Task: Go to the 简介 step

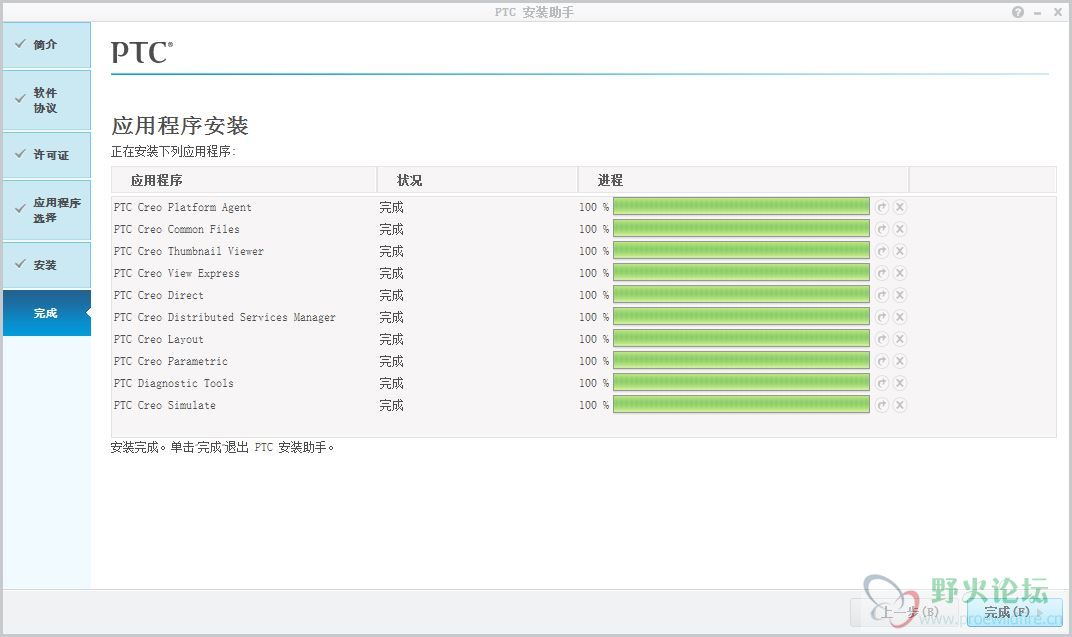Action: [x=46, y=45]
